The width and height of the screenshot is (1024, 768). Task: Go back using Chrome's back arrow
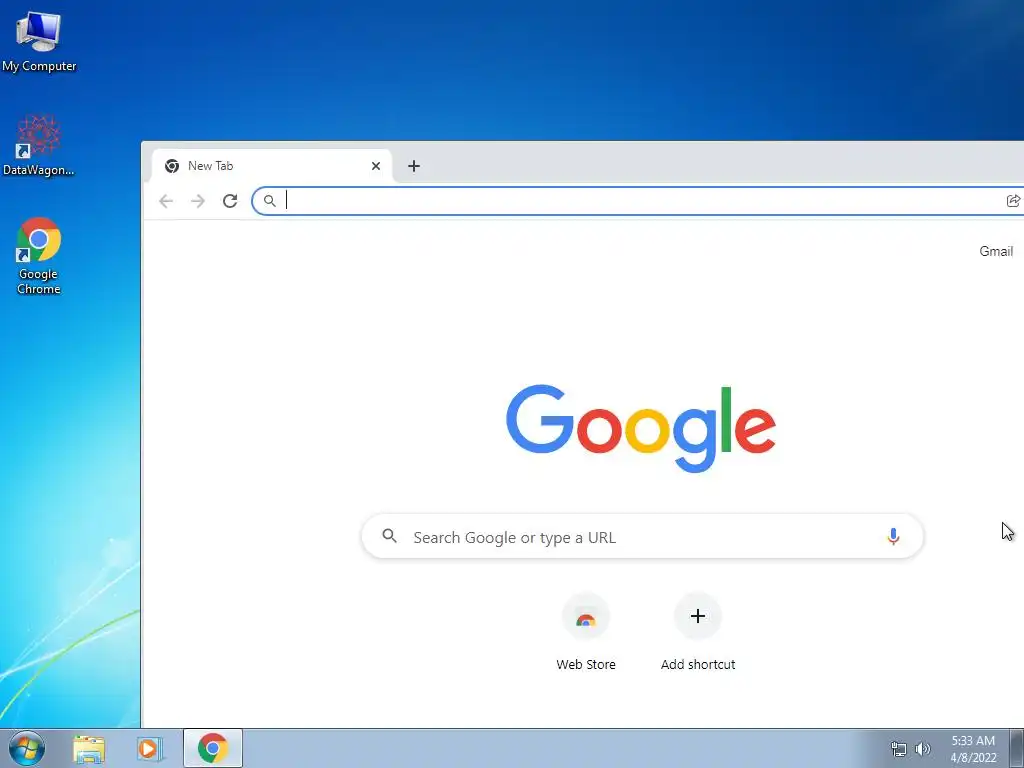[166, 201]
